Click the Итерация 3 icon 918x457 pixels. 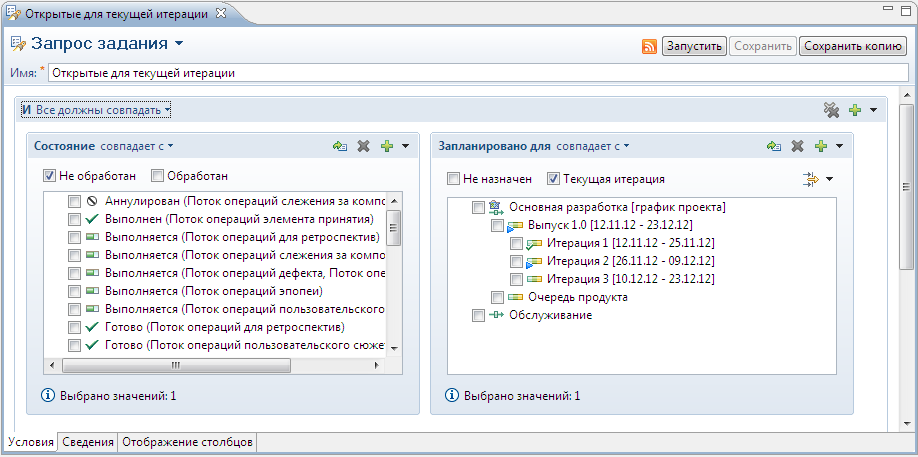point(535,279)
